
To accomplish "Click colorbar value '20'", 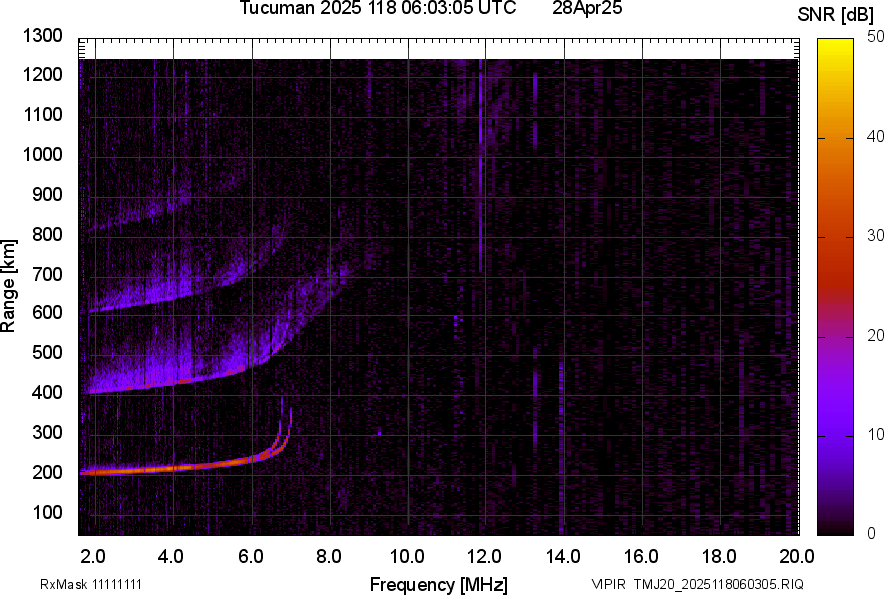I will coord(876,335).
